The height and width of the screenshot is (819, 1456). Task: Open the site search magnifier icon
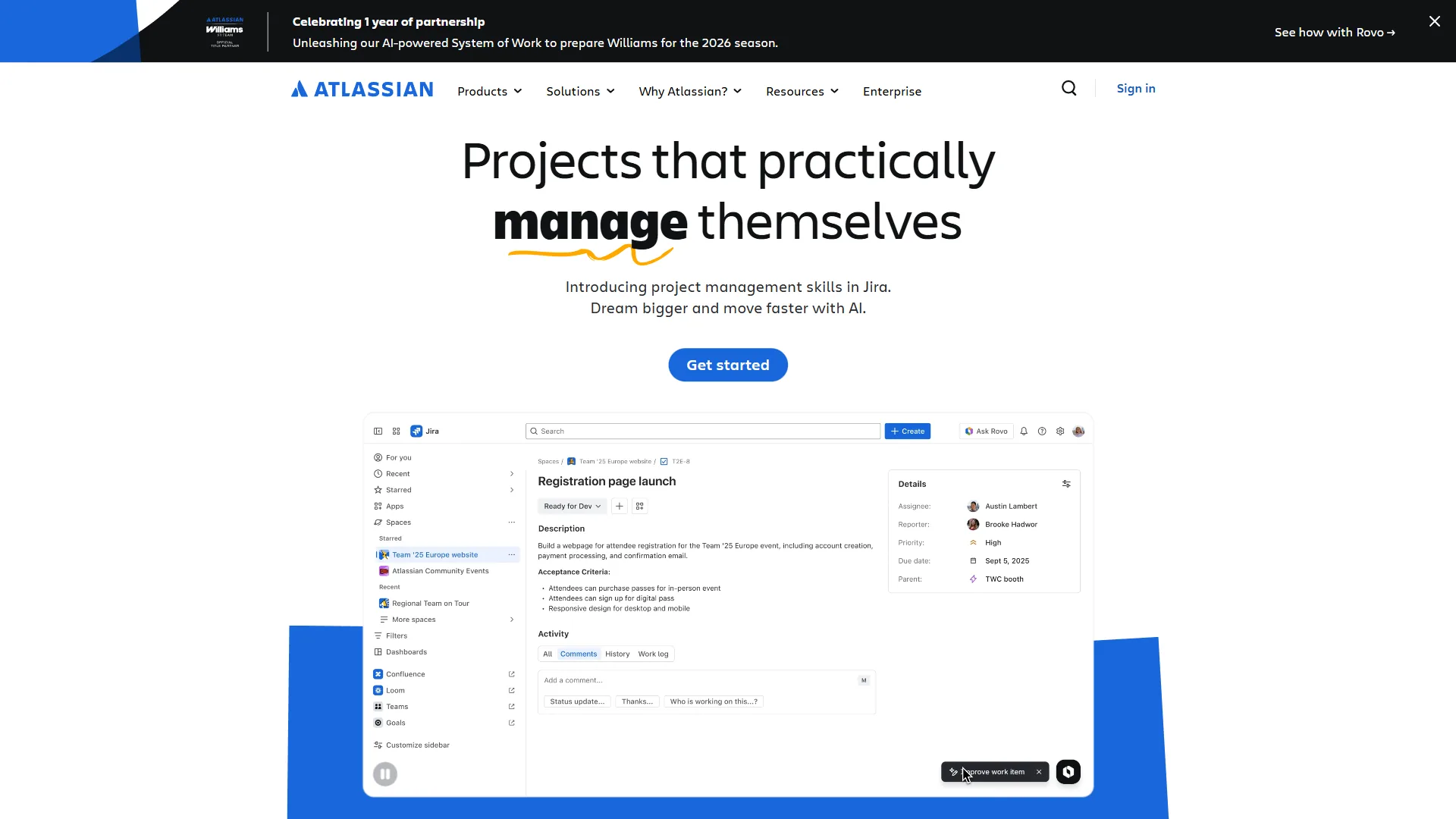(1069, 89)
